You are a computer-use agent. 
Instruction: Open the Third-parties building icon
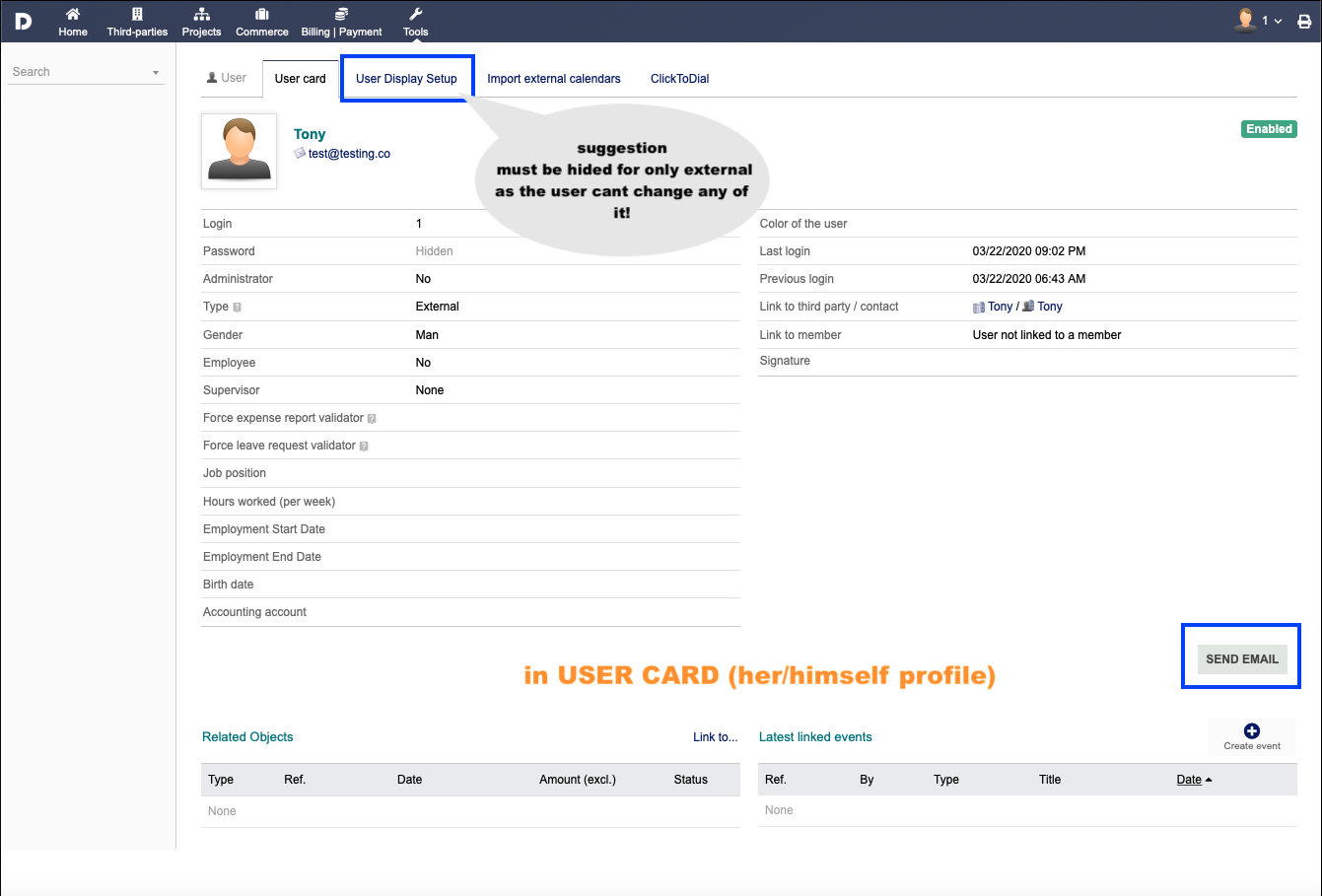137,15
